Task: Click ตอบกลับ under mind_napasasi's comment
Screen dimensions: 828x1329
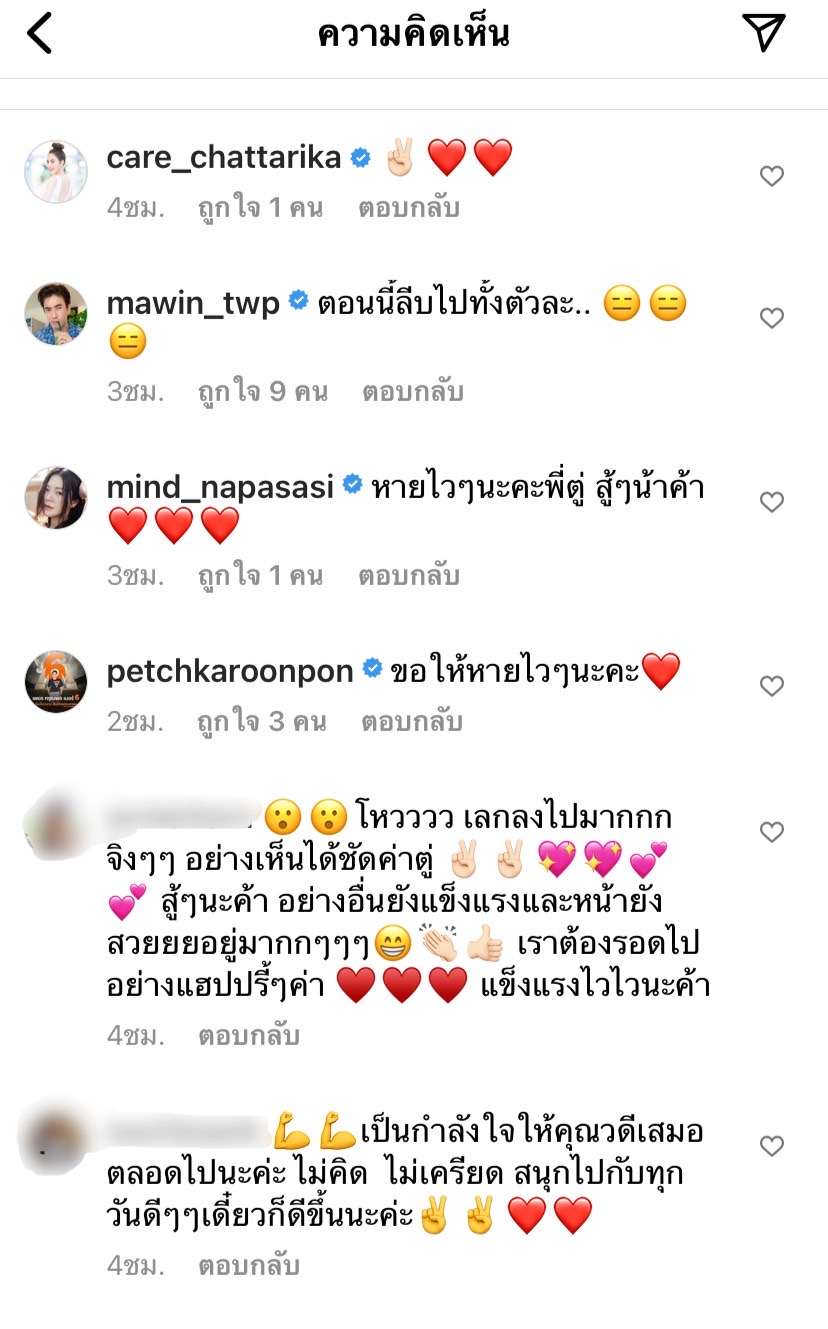Action: (x=408, y=576)
